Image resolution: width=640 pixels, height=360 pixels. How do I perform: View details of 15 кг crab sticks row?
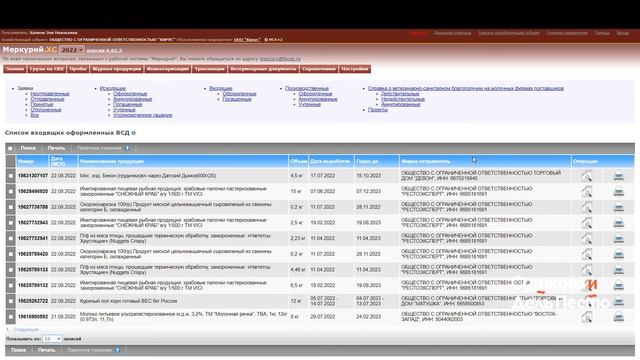[587, 191]
